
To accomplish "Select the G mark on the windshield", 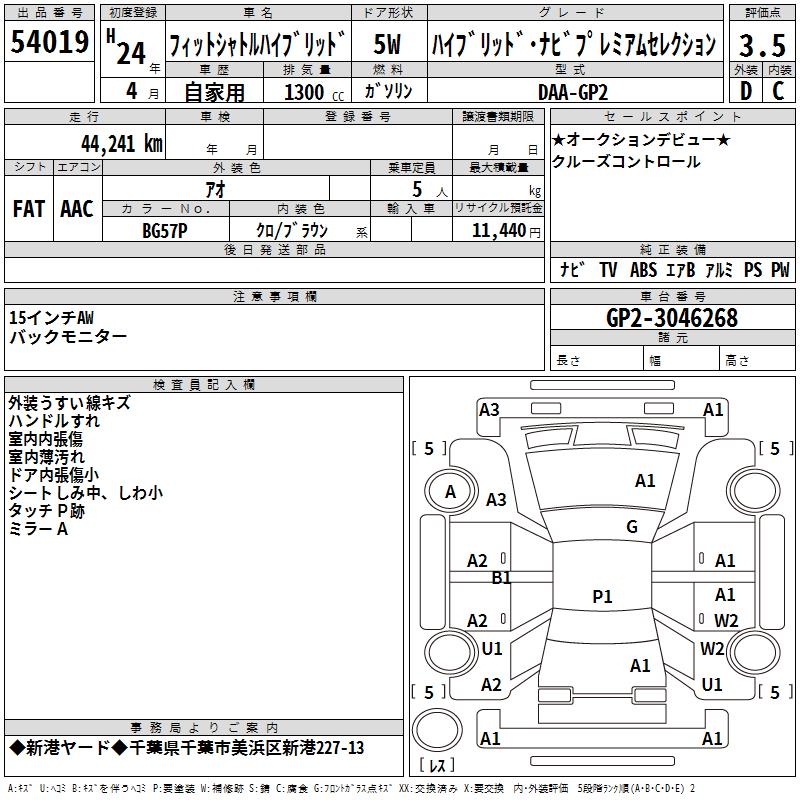I will click(x=631, y=527).
